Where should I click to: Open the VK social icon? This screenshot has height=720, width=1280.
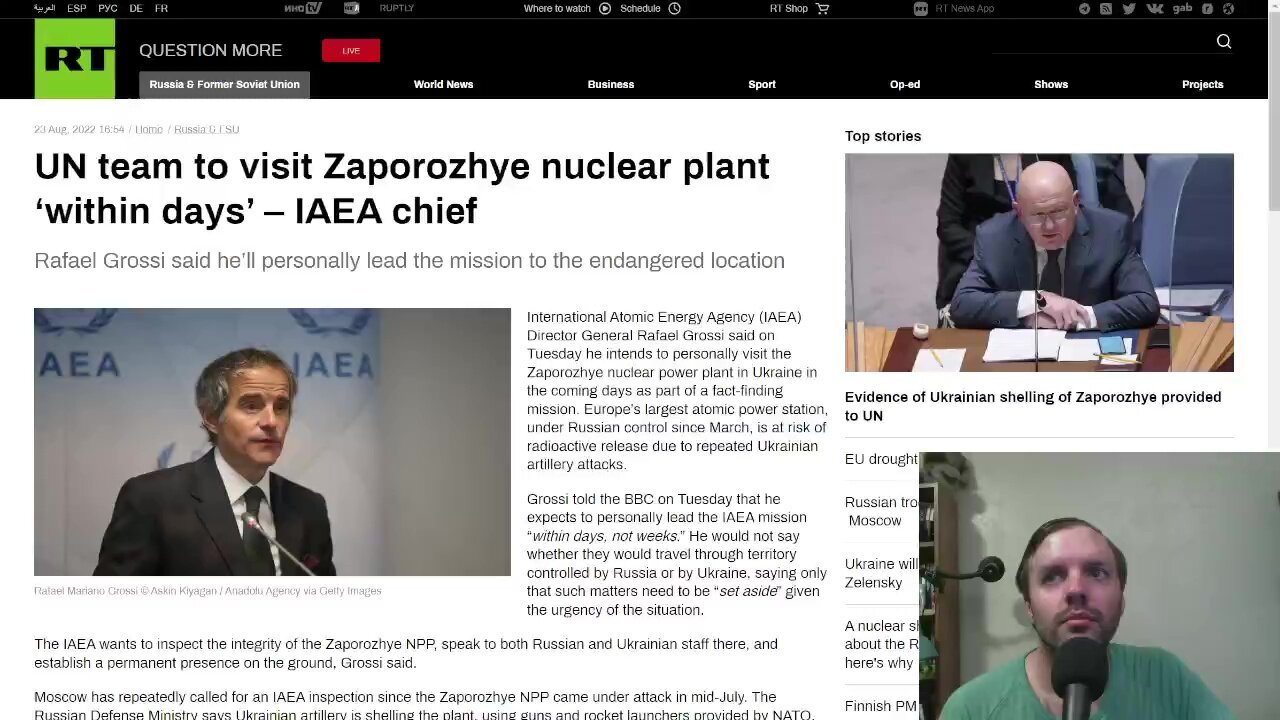[x=1155, y=8]
